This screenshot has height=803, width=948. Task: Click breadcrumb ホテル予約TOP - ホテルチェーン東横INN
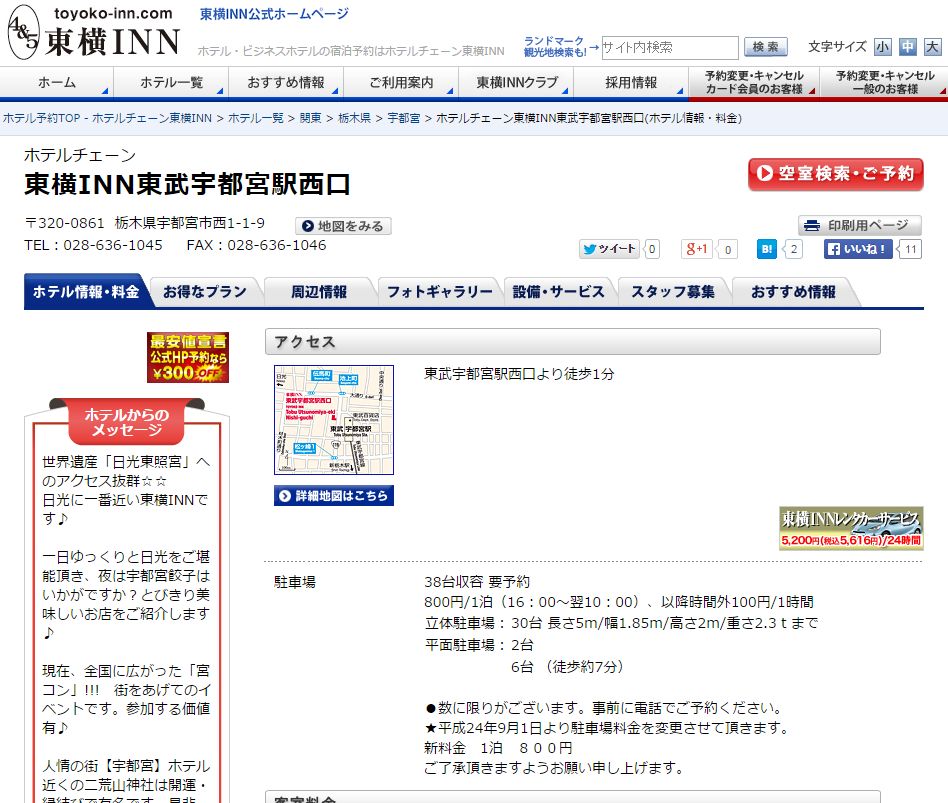pos(108,118)
